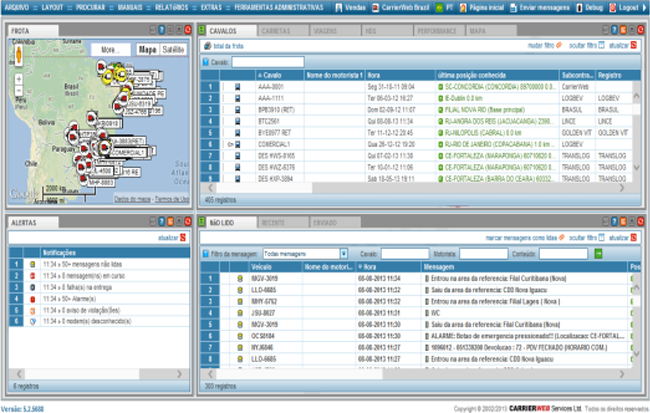Click the icon of the modem(s) desconhecido(s) alert
The height and width of the screenshot is (413, 650).
pos(32,321)
